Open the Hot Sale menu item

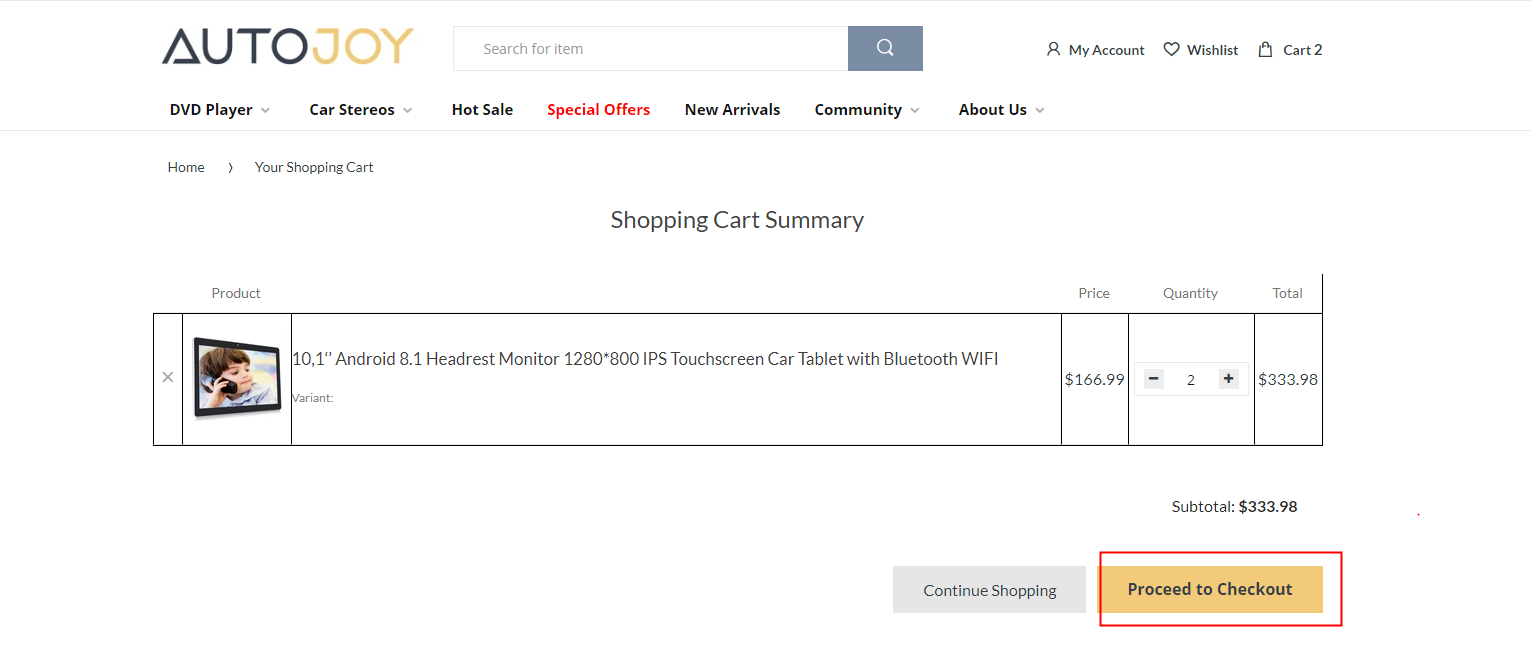point(482,110)
